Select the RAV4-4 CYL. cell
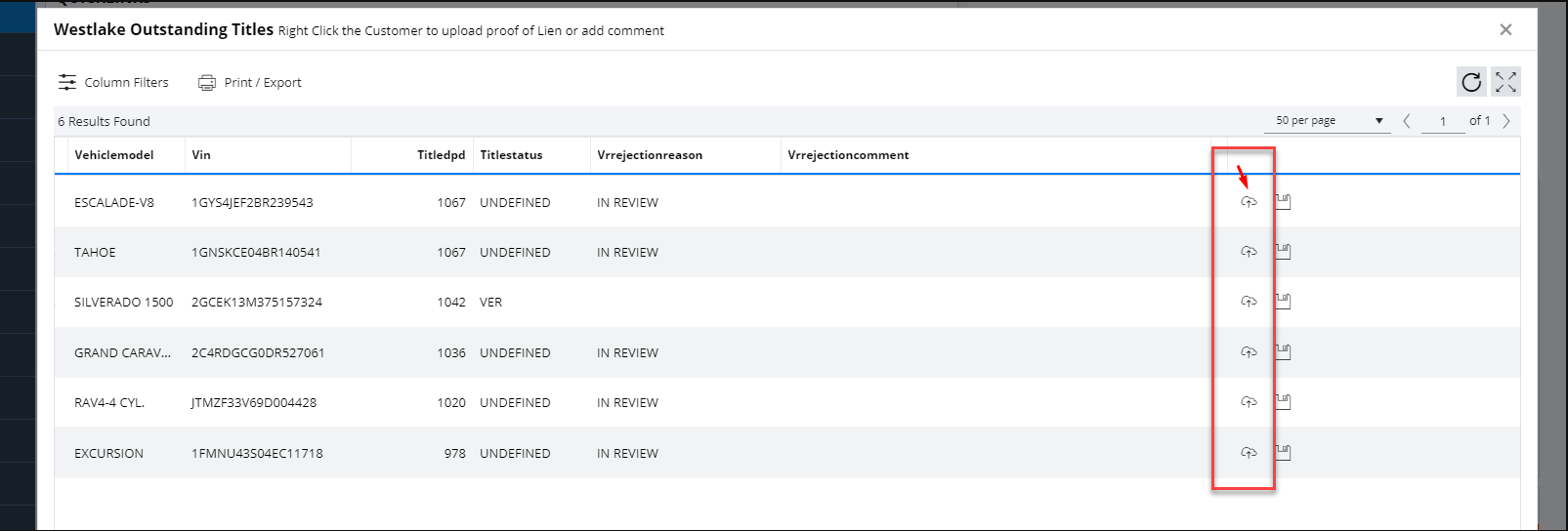Image resolution: width=1568 pixels, height=531 pixels. (x=109, y=403)
